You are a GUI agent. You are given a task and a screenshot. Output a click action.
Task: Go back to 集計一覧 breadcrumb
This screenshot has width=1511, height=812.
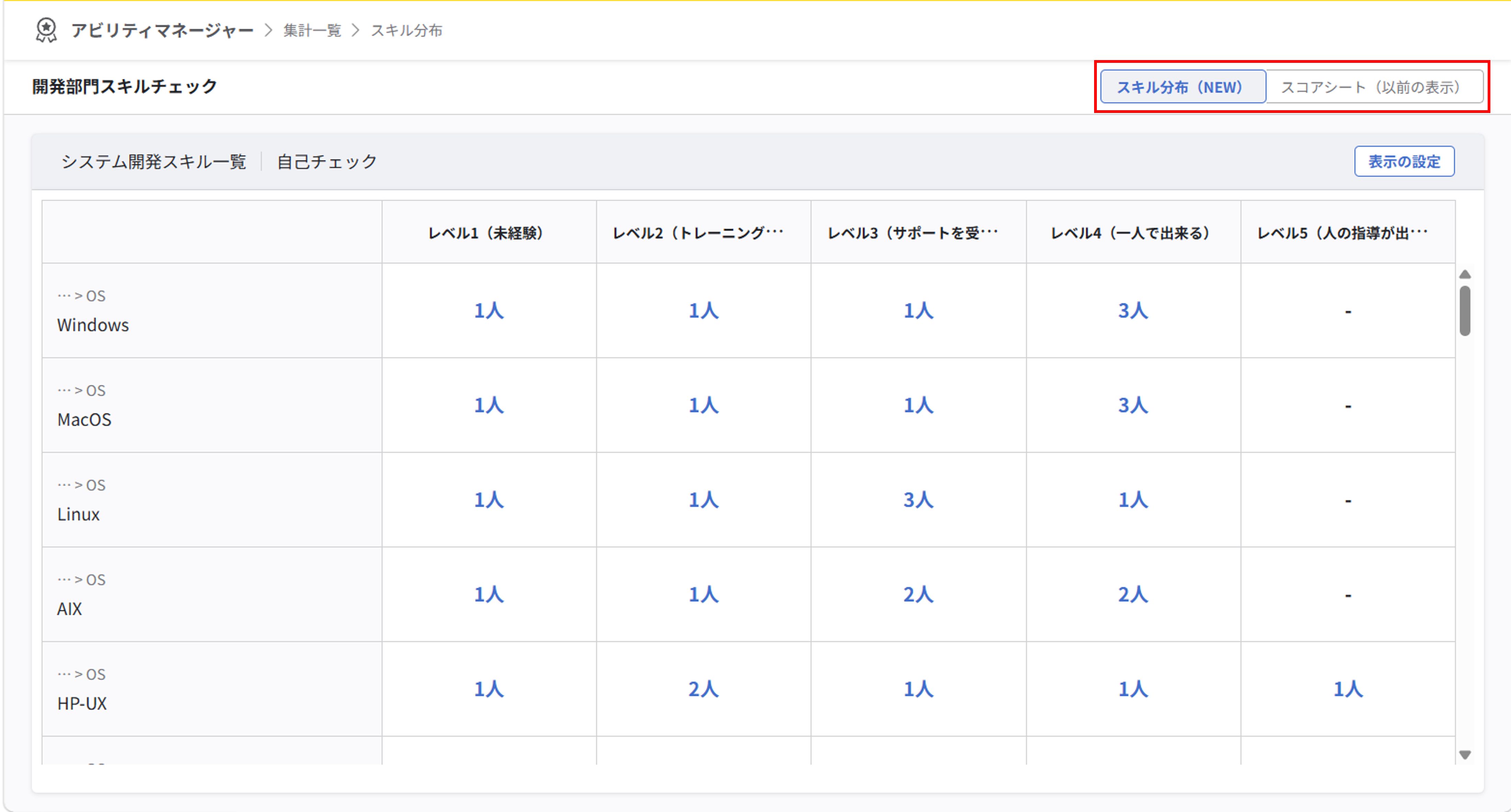[x=312, y=31]
